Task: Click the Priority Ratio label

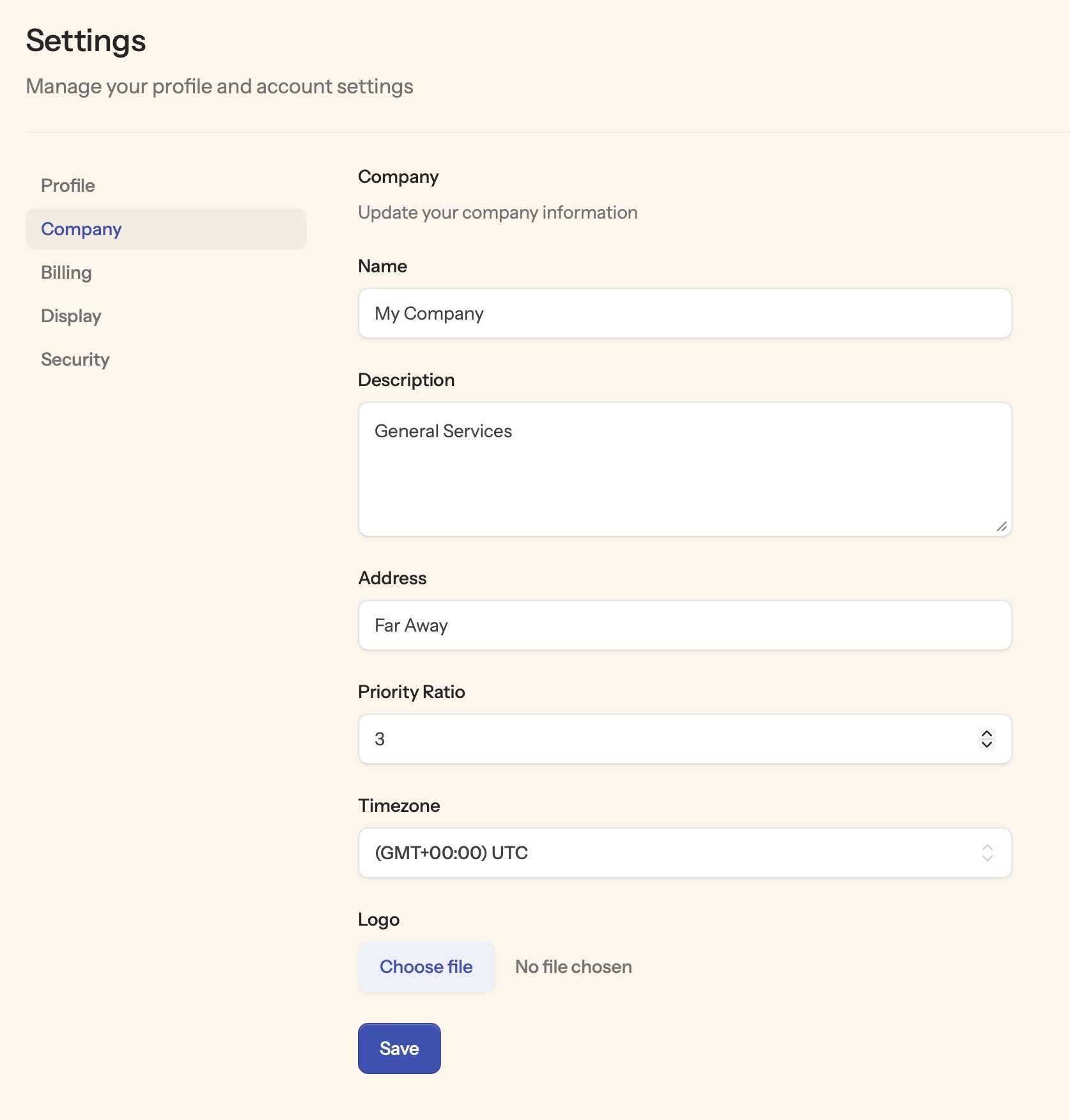Action: click(x=412, y=692)
